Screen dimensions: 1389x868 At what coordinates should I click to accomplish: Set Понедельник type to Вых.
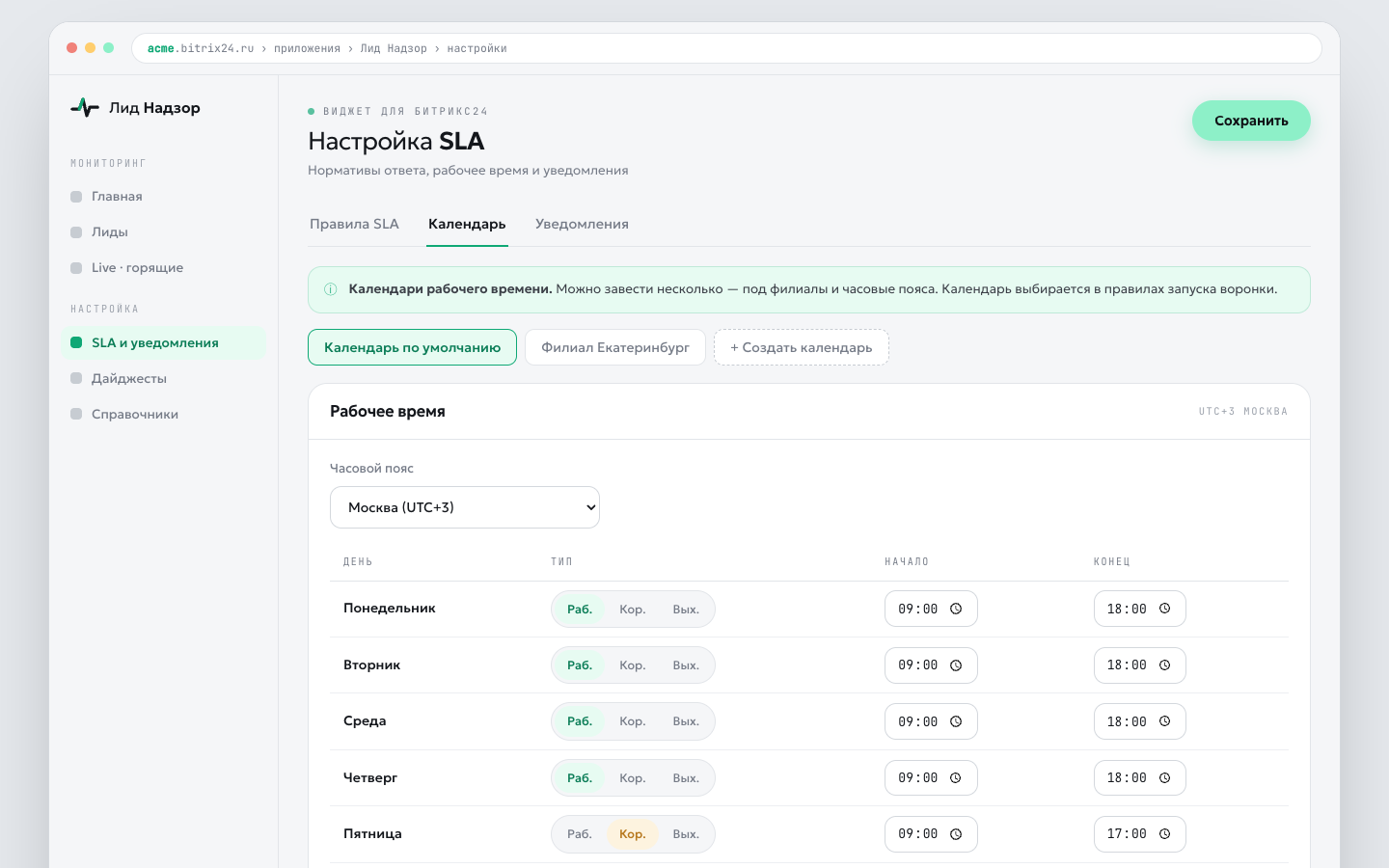point(686,610)
